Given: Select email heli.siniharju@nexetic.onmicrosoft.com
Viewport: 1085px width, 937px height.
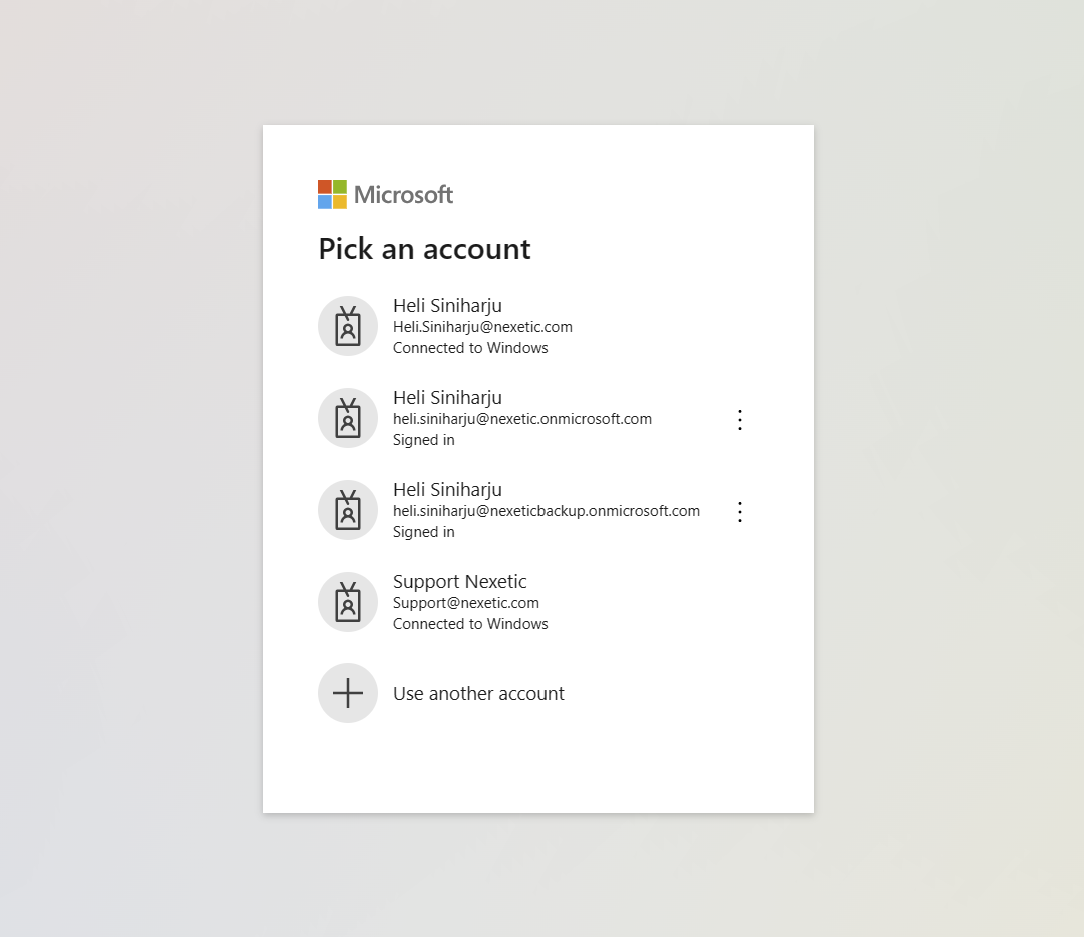Looking at the screenshot, I should pos(522,419).
